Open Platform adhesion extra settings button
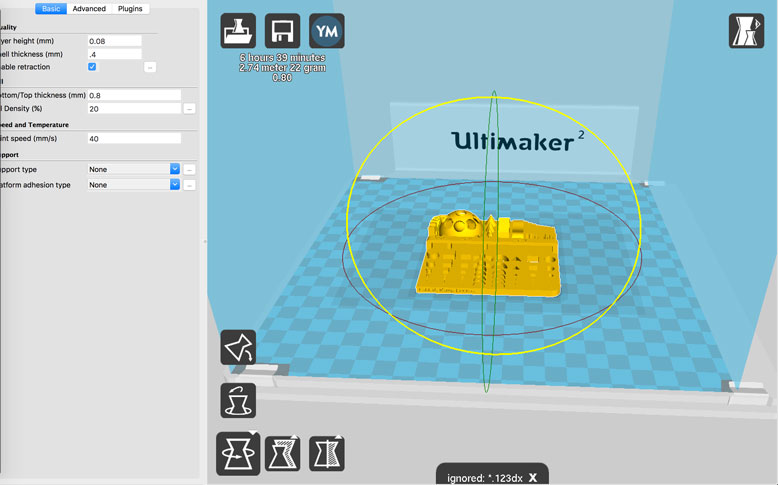The height and width of the screenshot is (485, 778). click(x=189, y=185)
